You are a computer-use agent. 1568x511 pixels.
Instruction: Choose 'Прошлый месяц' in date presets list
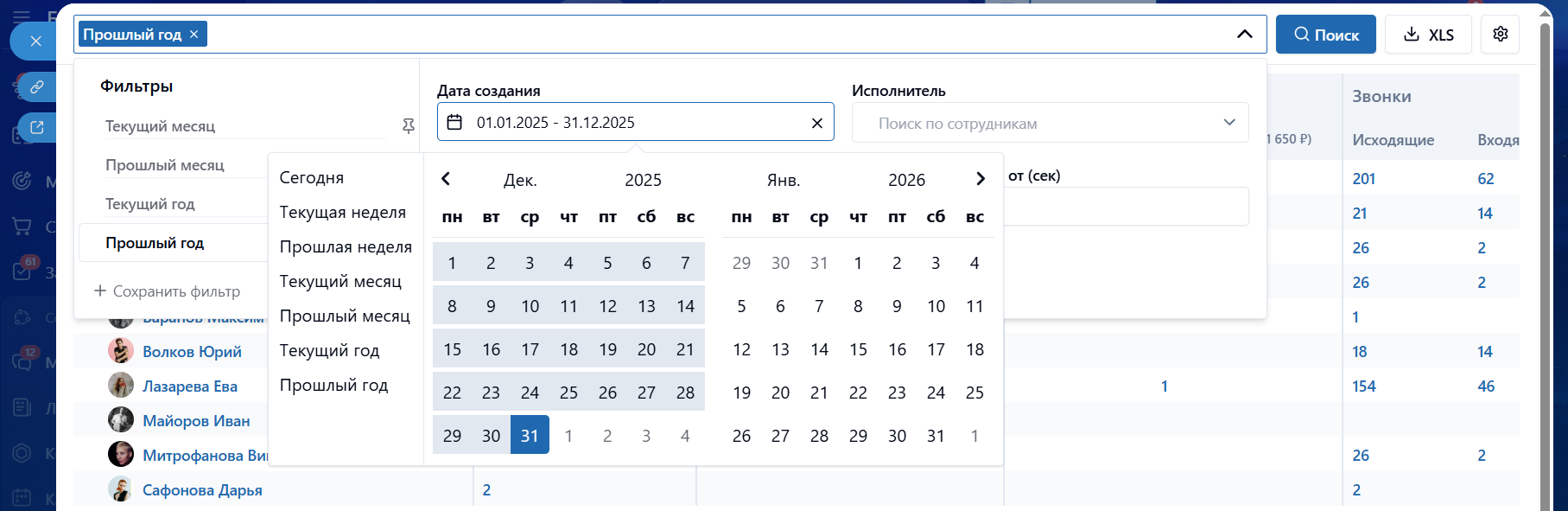coord(345,316)
